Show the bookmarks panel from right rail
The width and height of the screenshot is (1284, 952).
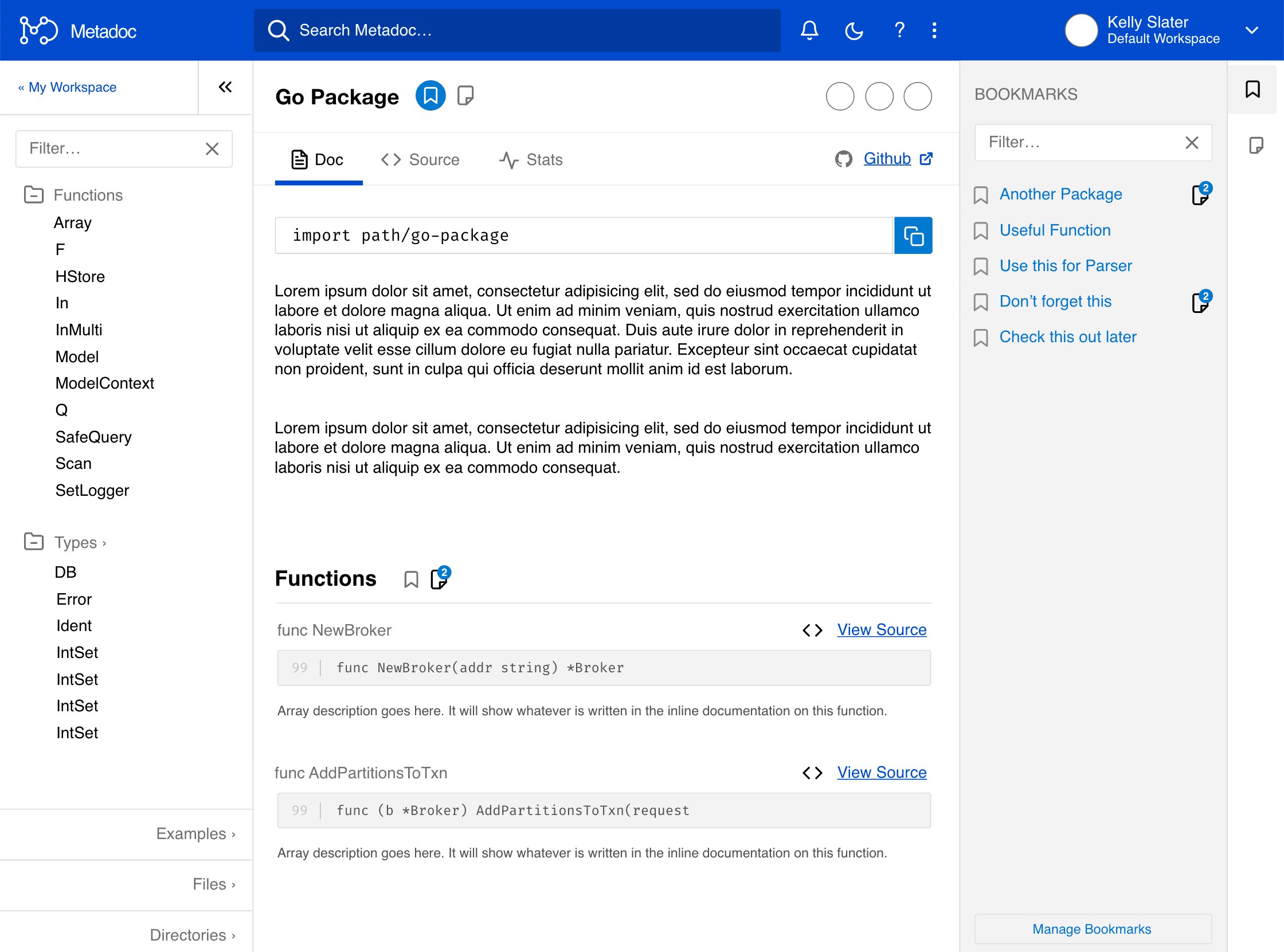[1252, 89]
